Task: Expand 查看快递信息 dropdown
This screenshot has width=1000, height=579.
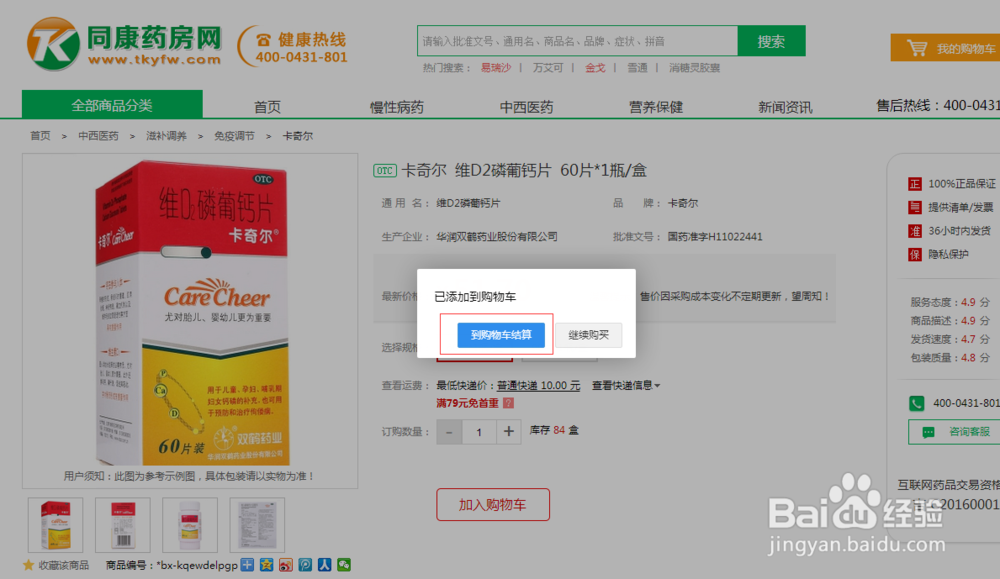Action: click(x=626, y=385)
